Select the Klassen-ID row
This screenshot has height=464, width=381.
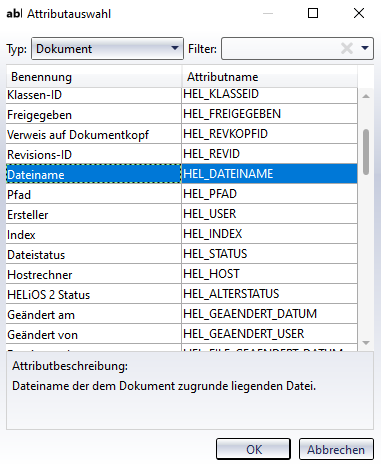coord(182,95)
